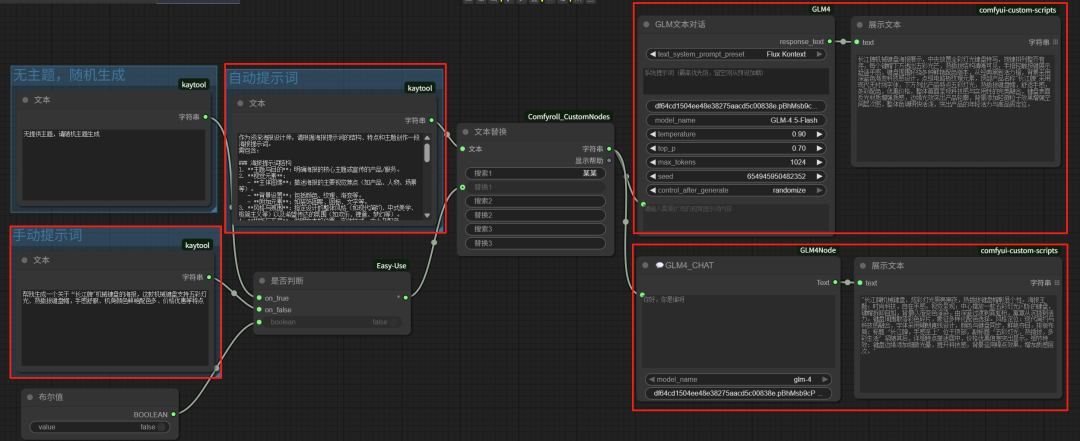Collapse the 展示文本 node beside GLM4_CHAT
Screen dimensions: 1080x441
click(862, 265)
